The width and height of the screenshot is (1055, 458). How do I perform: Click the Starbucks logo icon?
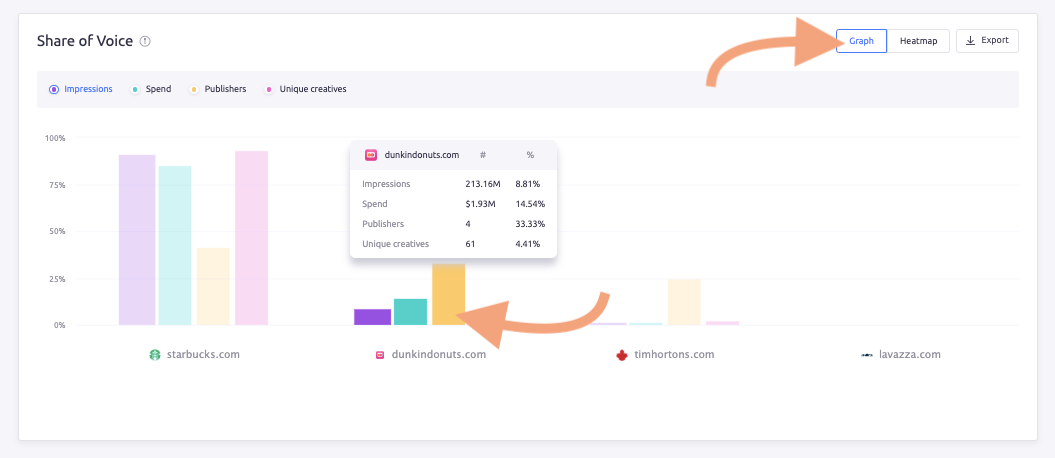[x=155, y=354]
